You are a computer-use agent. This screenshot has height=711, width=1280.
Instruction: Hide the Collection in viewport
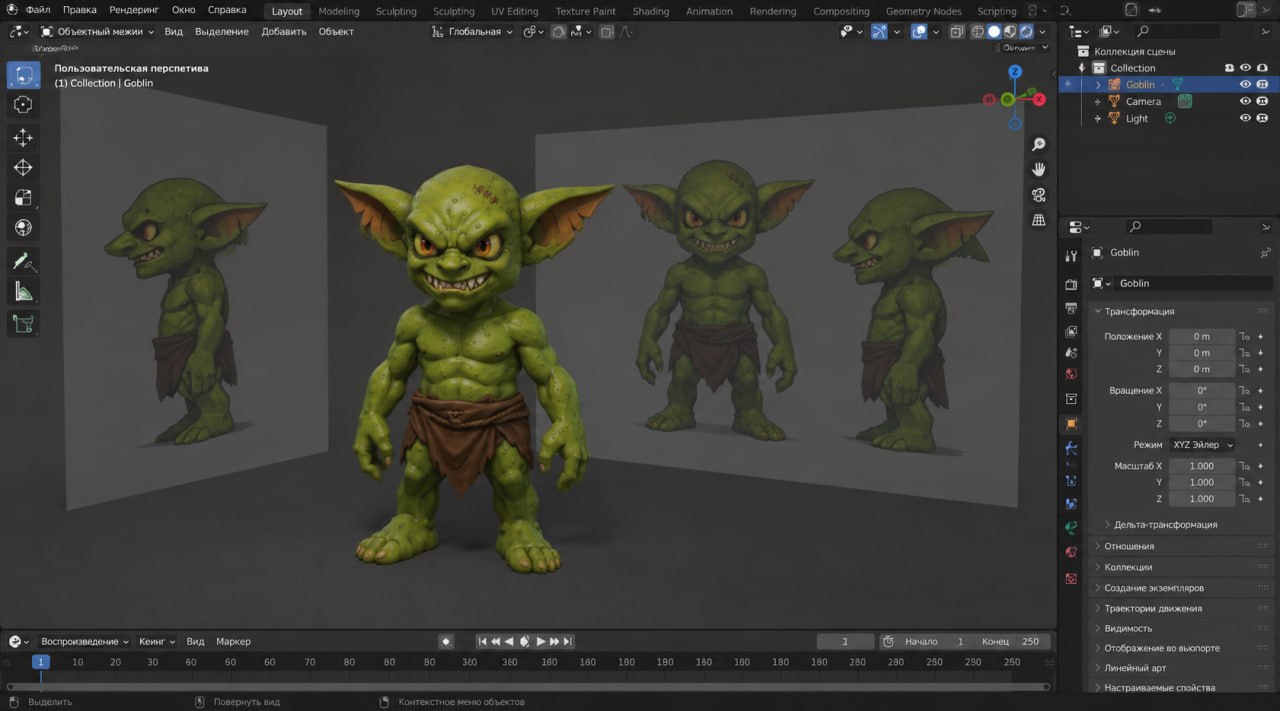(x=1245, y=68)
